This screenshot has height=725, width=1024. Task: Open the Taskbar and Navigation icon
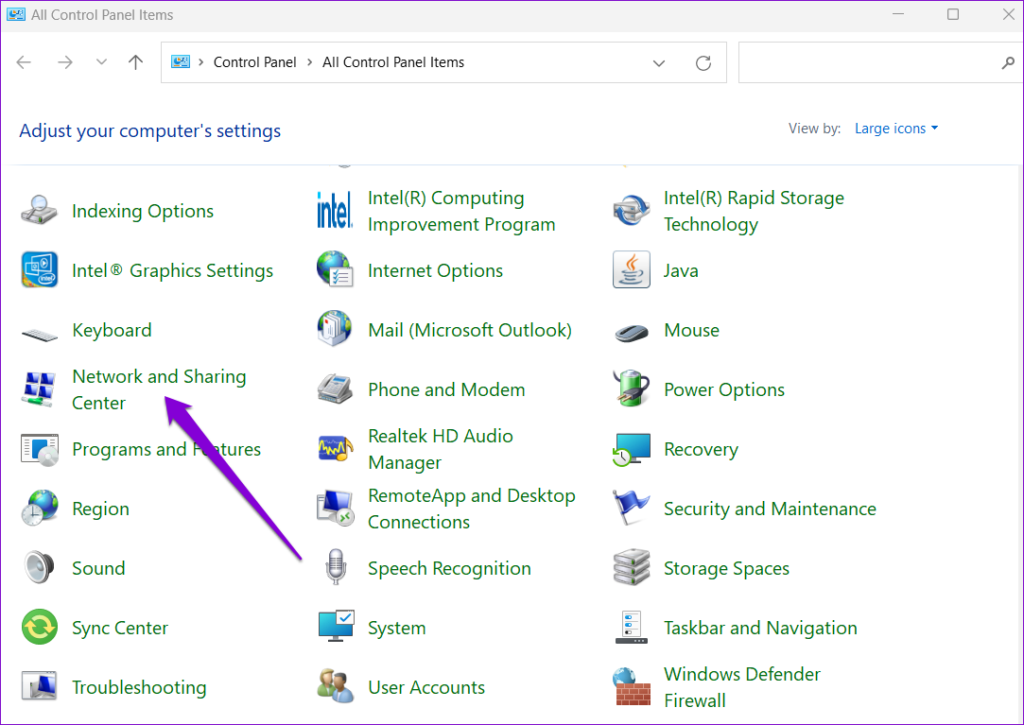tap(631, 627)
